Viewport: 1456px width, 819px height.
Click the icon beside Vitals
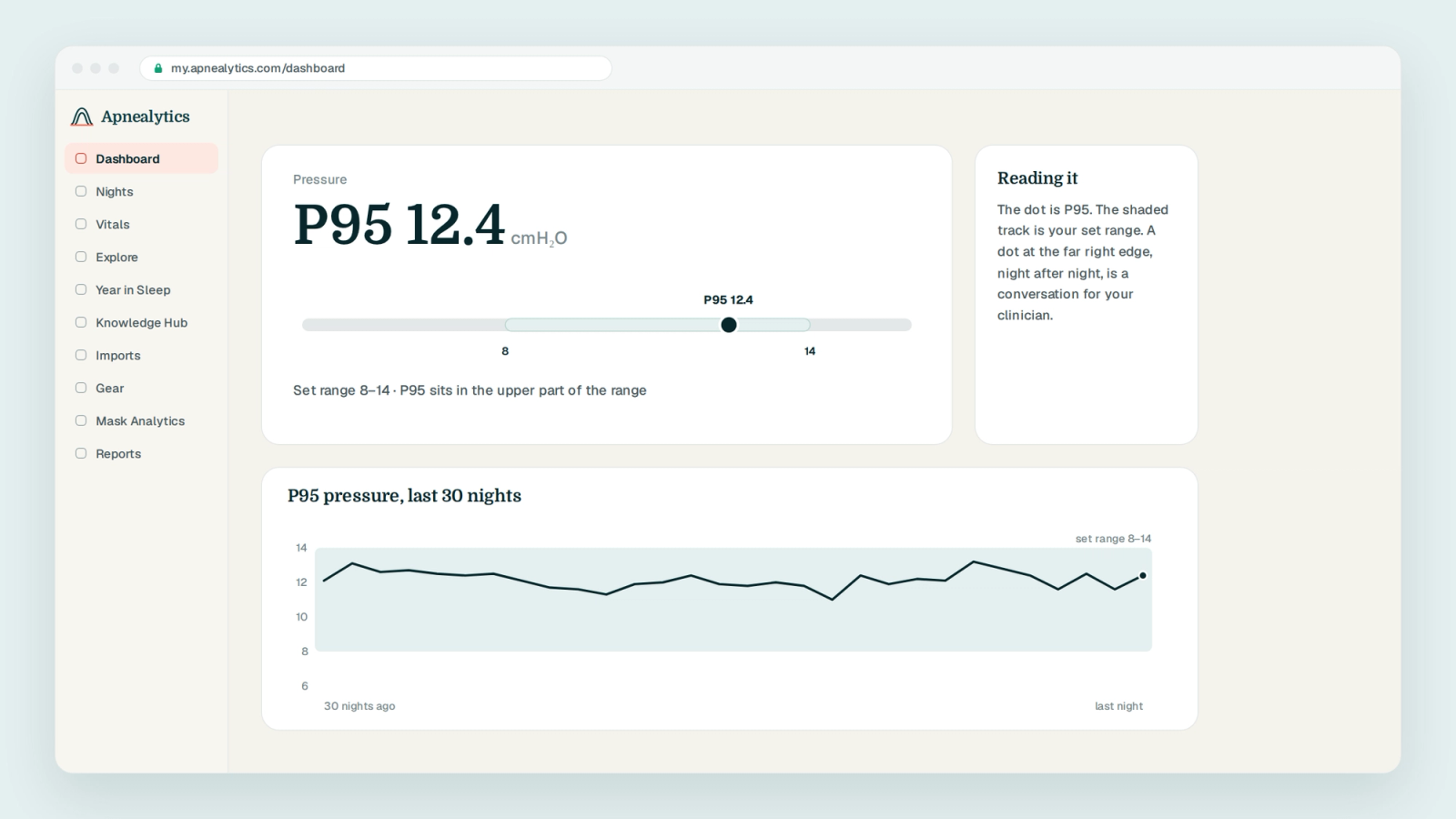point(81,224)
